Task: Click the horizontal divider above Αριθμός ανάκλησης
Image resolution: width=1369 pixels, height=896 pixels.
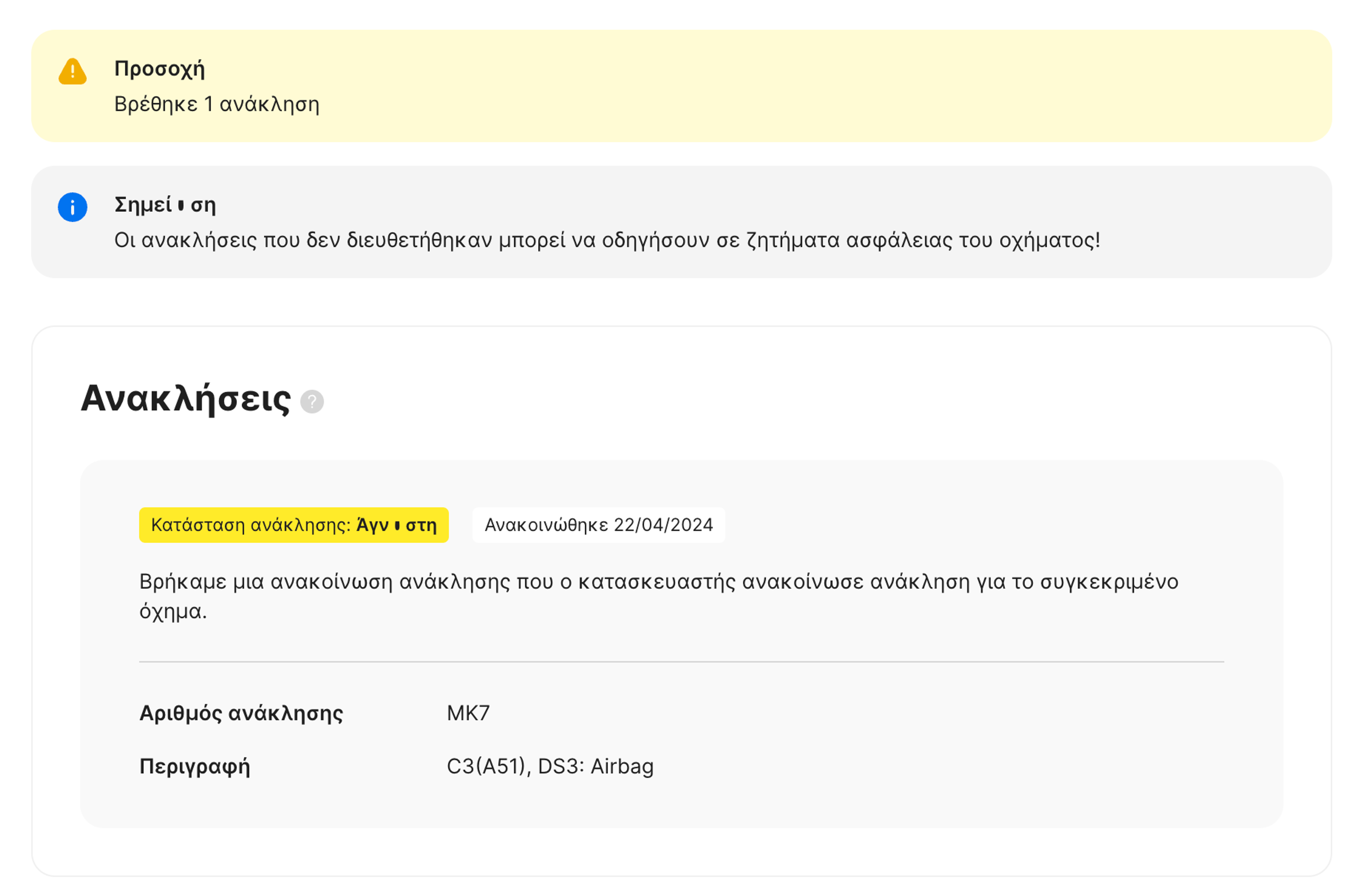Action: tap(681, 661)
